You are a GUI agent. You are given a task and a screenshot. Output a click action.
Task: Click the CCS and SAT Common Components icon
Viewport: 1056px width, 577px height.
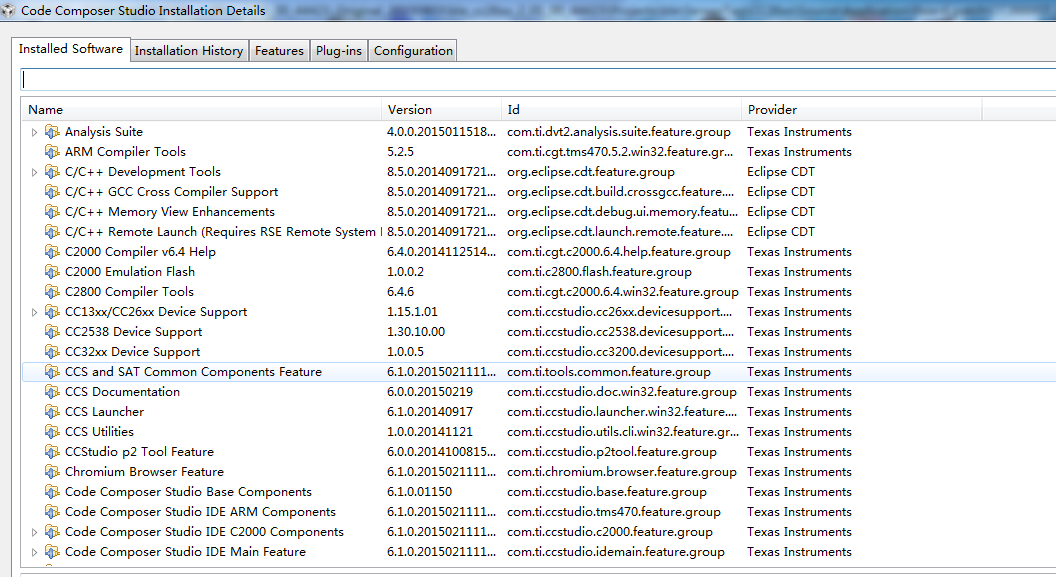(53, 372)
